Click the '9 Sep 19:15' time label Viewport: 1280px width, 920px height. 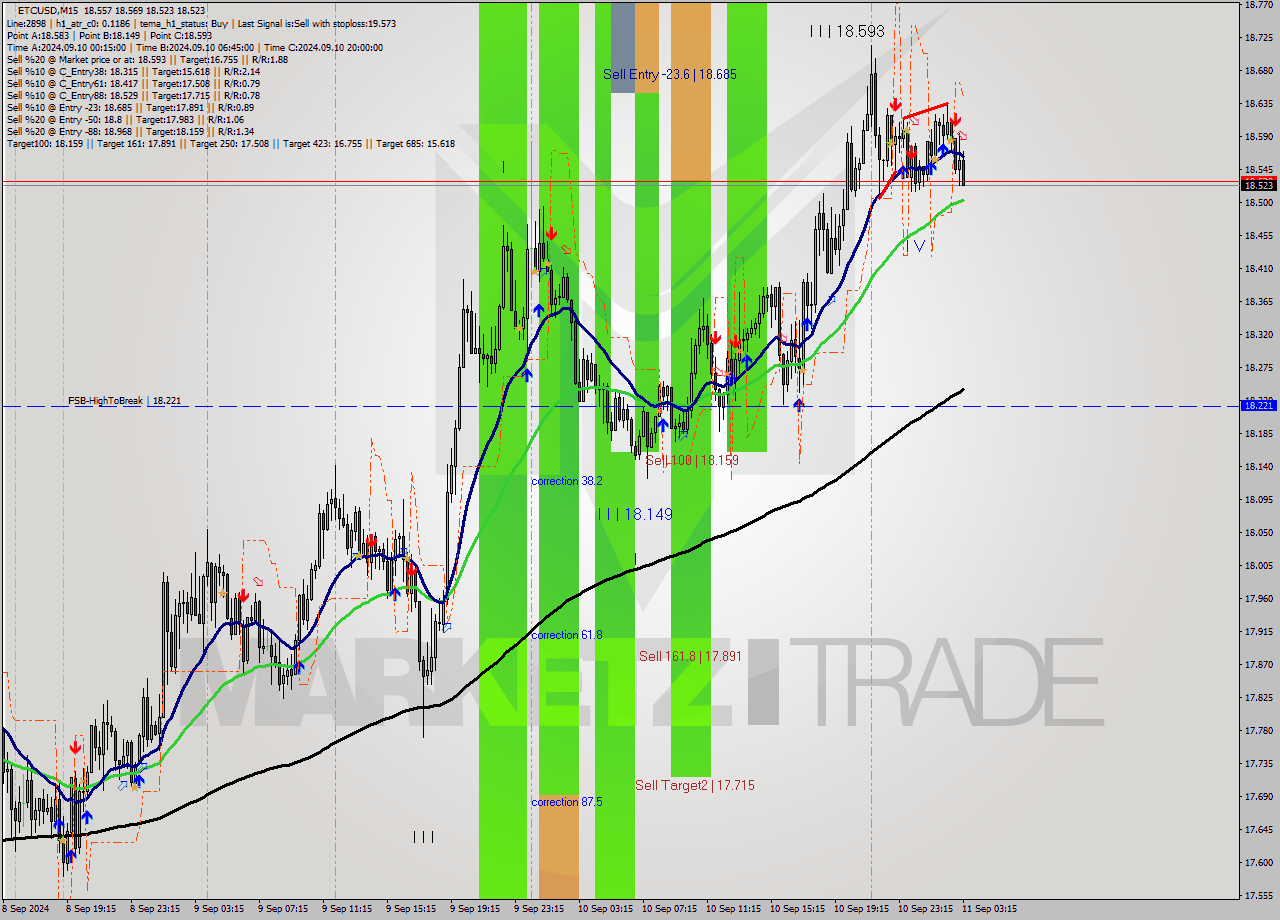pos(475,909)
